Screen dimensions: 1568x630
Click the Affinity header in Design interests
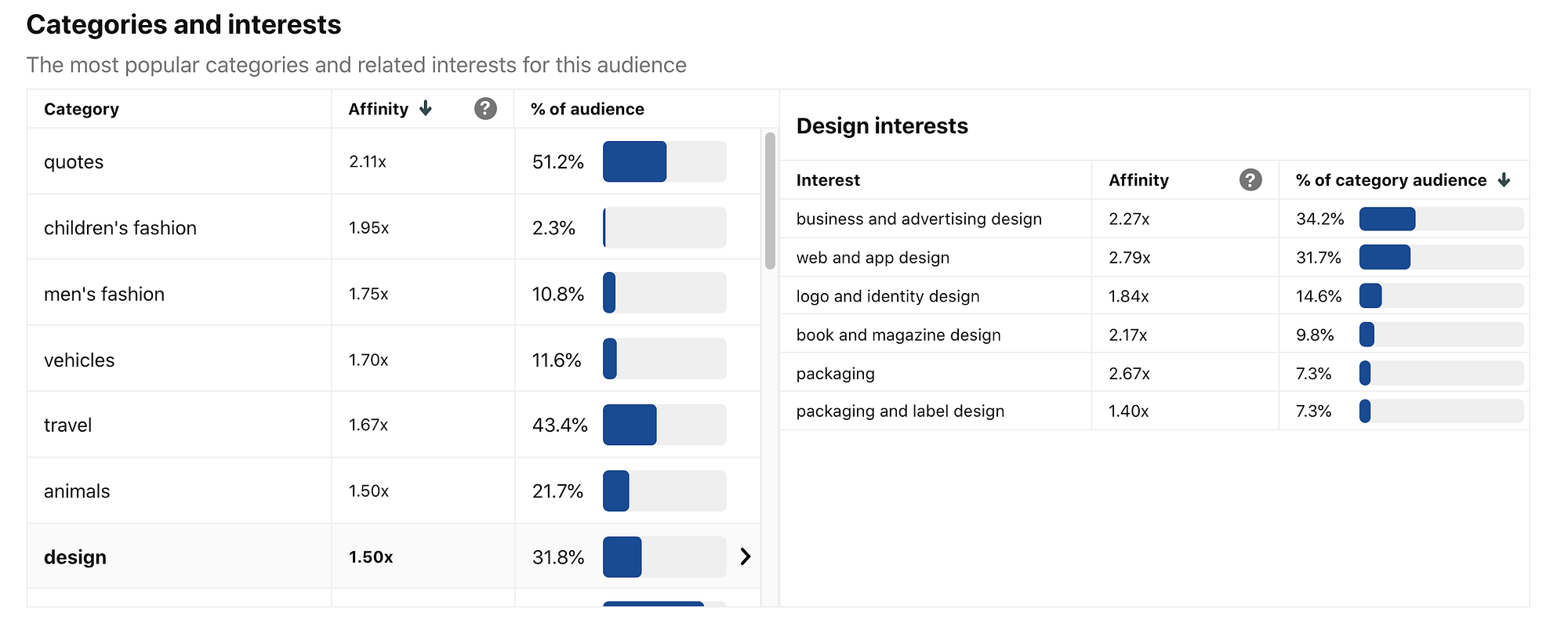(x=1138, y=180)
